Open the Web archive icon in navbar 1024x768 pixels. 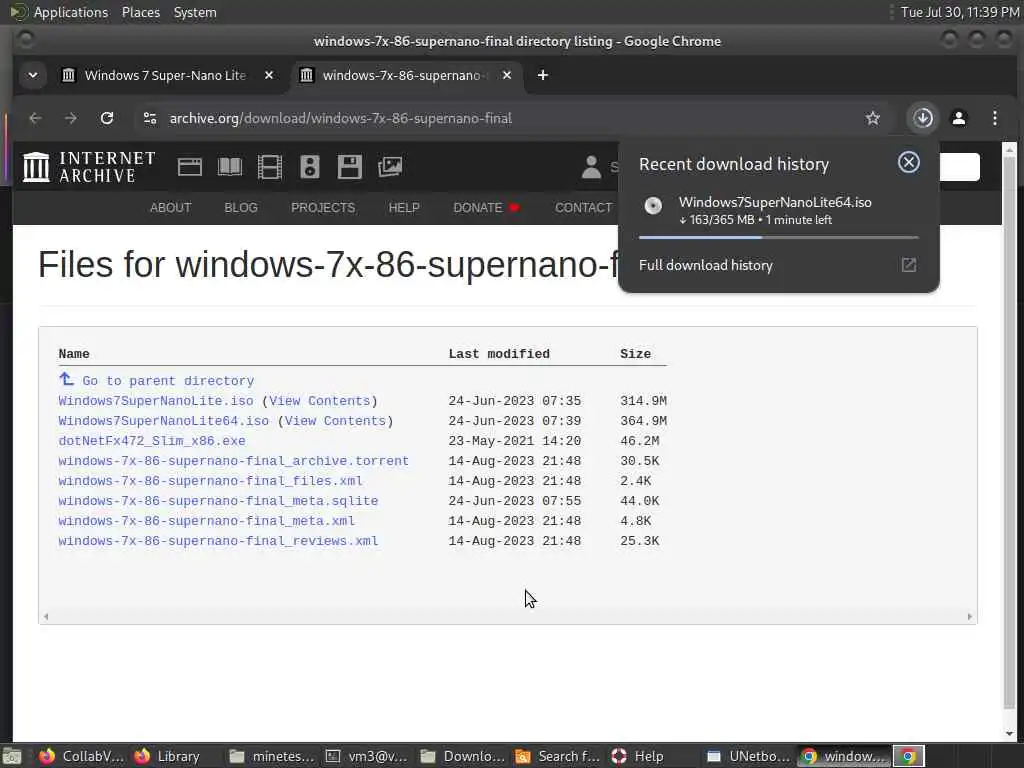tap(189, 167)
